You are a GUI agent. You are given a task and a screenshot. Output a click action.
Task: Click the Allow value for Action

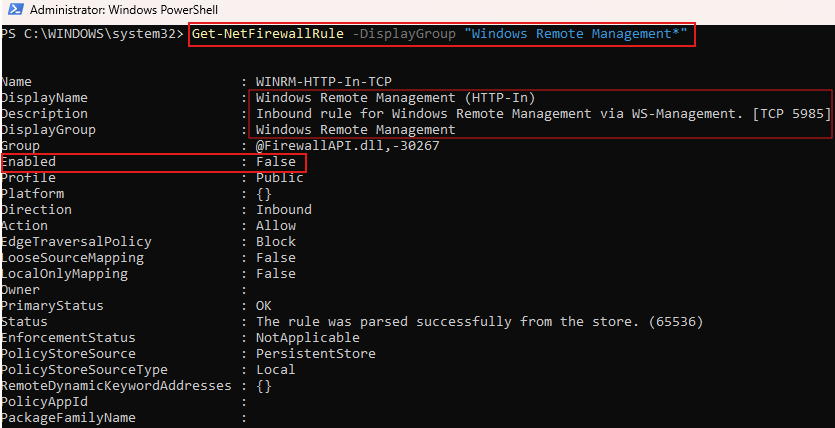coord(275,225)
